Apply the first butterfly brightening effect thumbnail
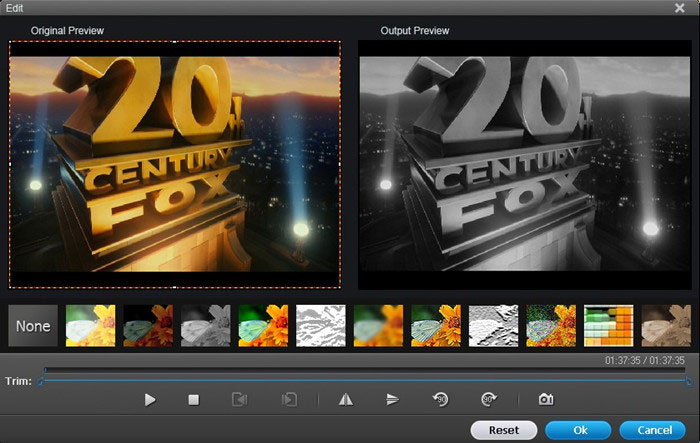This screenshot has width=700, height=443. (x=91, y=326)
